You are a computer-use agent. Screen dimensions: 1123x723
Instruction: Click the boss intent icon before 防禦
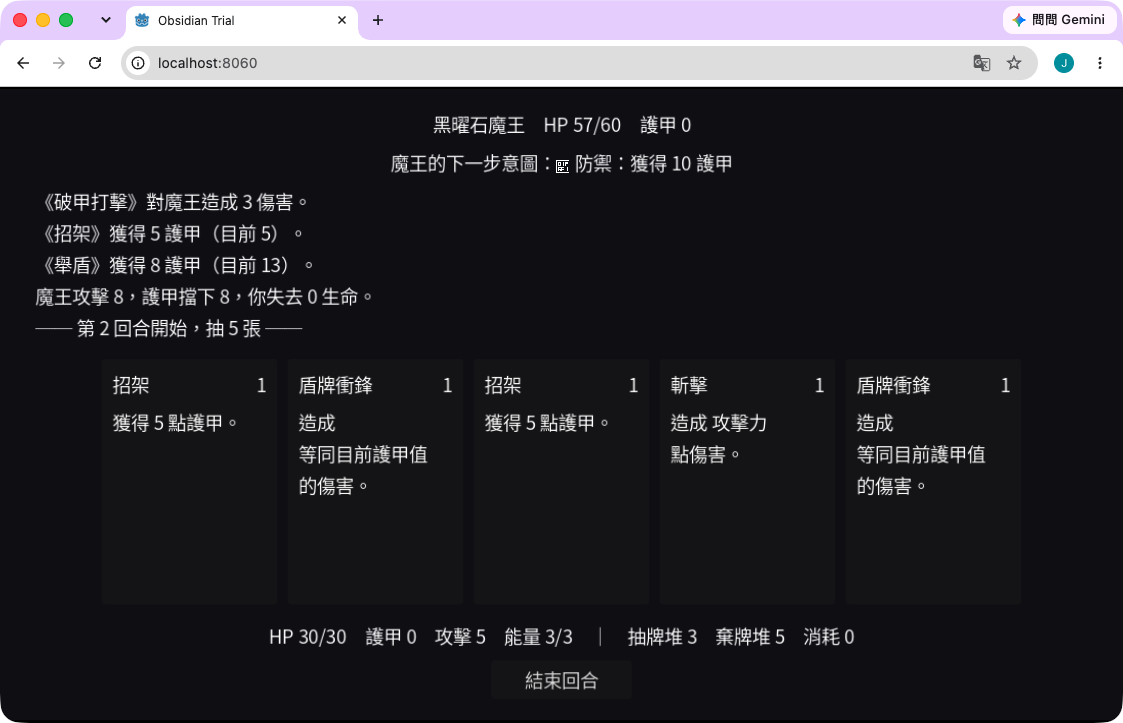click(562, 166)
